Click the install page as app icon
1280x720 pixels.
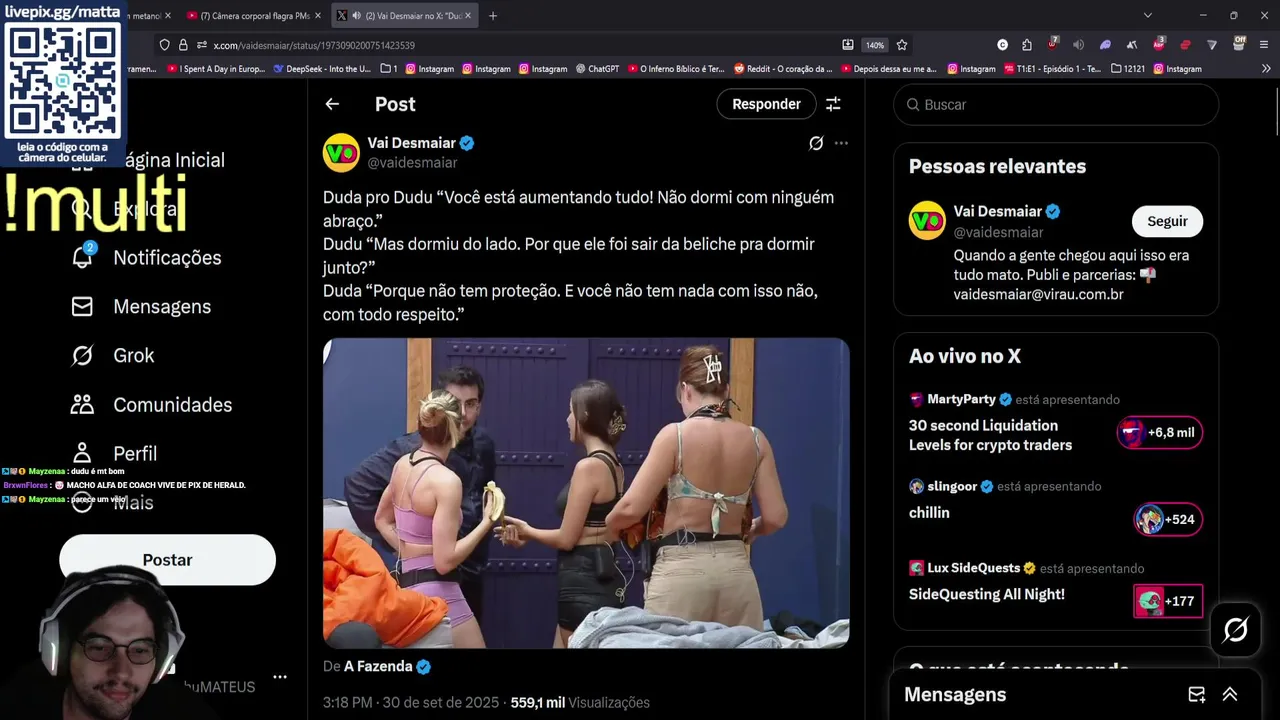click(848, 45)
